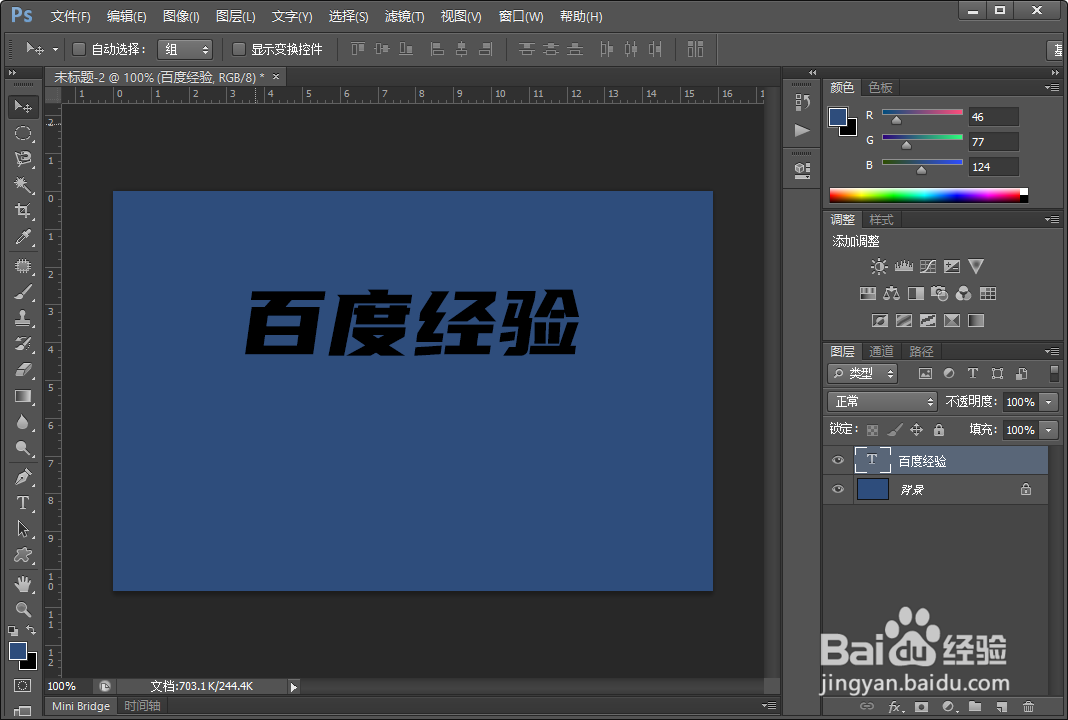The width and height of the screenshot is (1068, 720).
Task: Switch to the 样式 tab
Action: point(881,219)
